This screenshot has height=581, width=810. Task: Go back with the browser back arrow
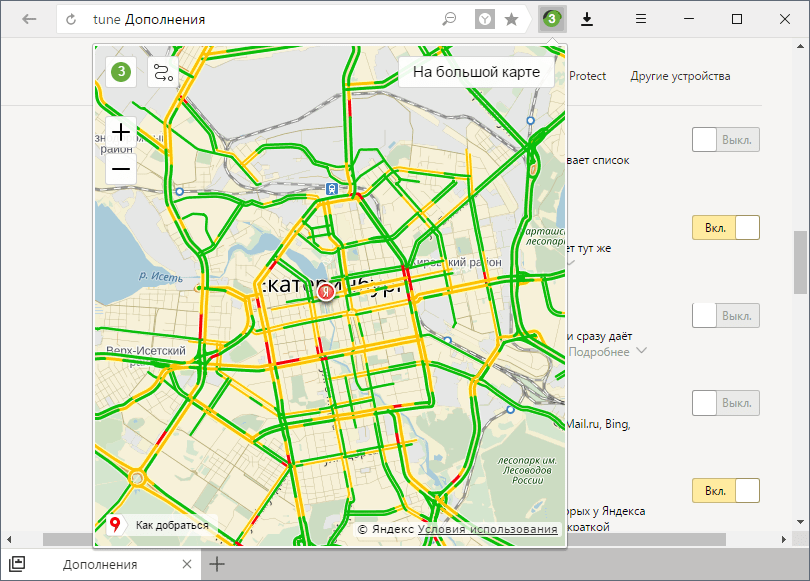pyautogui.click(x=29, y=19)
